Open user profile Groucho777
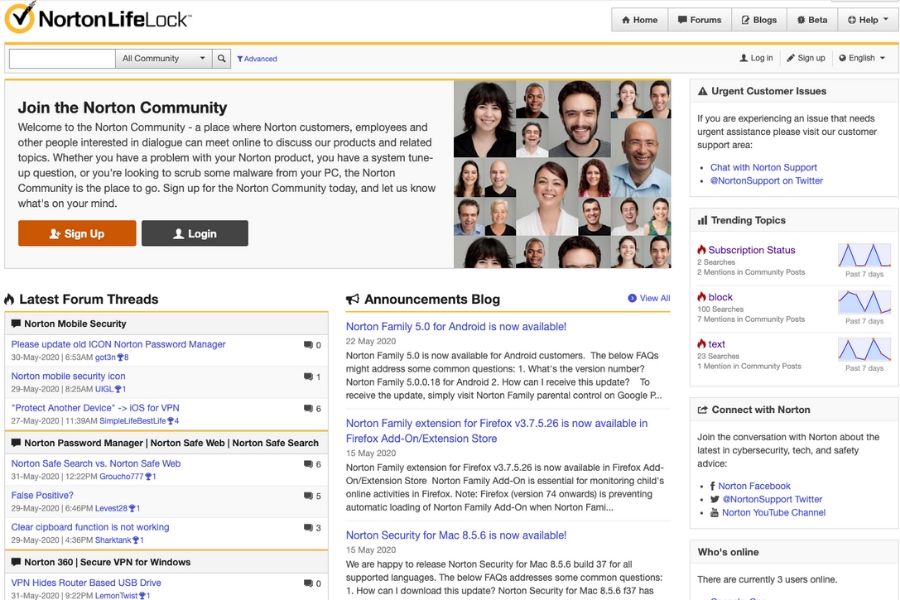This screenshot has height=600, width=900. 121,477
